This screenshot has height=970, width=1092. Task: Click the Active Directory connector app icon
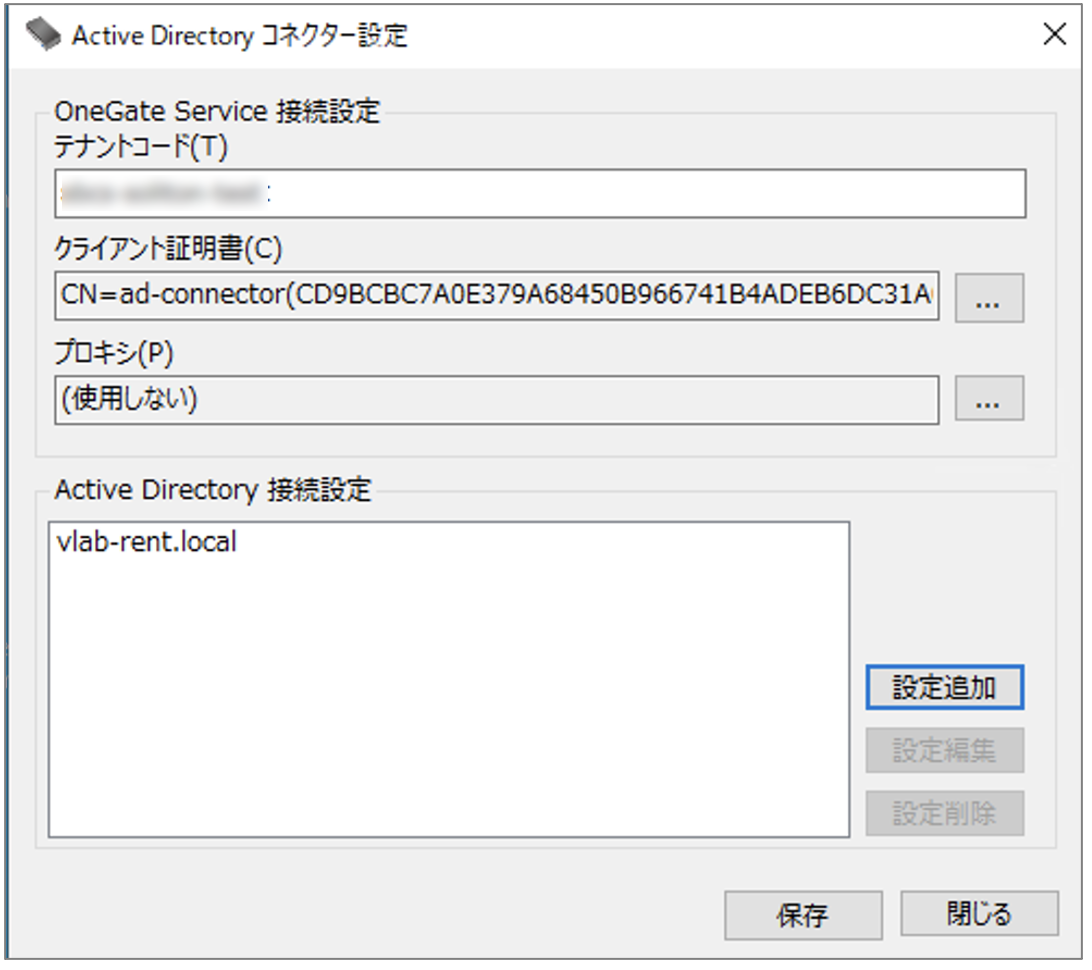[x=44, y=35]
